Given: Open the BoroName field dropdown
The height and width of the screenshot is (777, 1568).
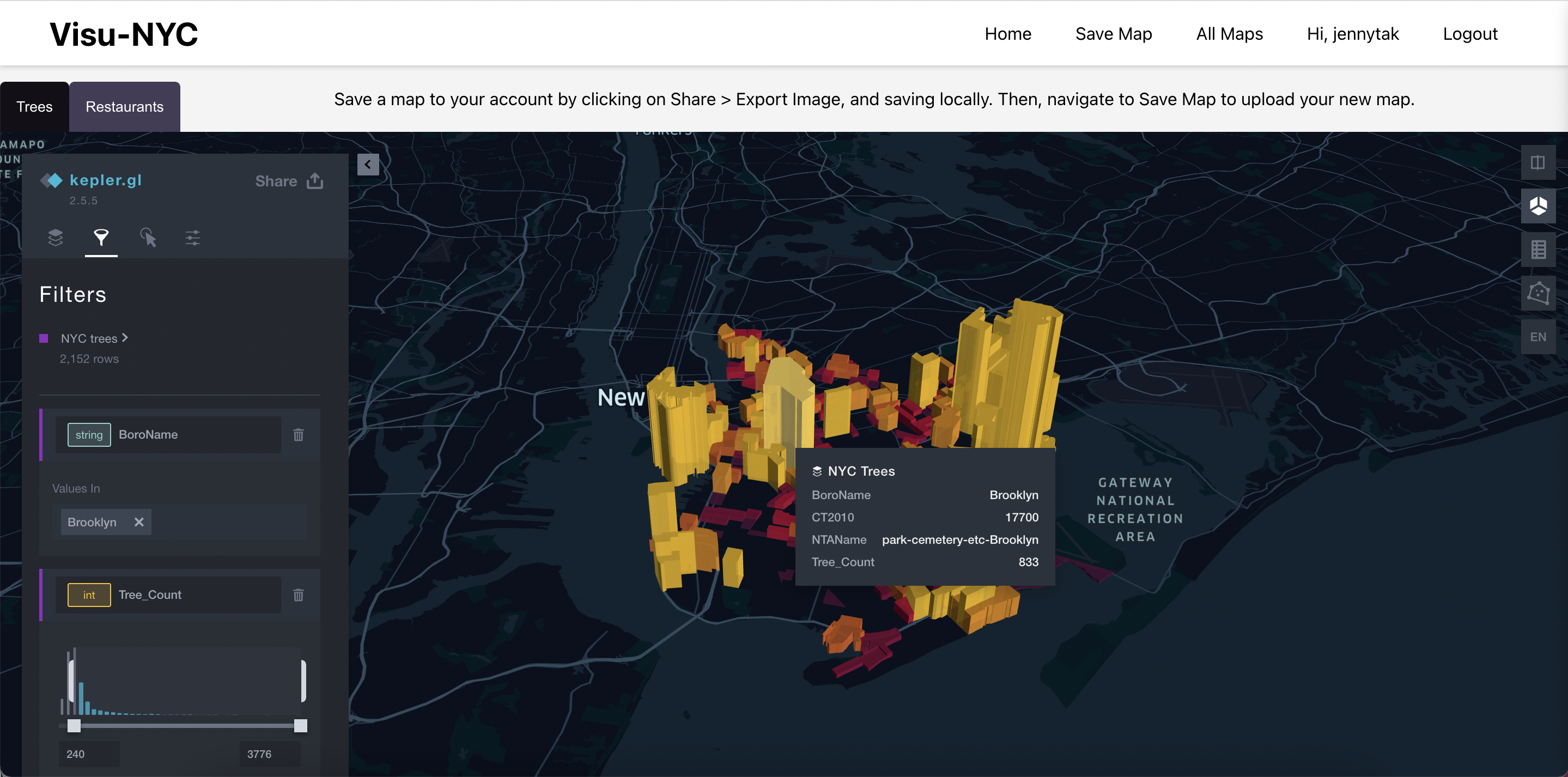Looking at the screenshot, I should pyautogui.click(x=168, y=435).
